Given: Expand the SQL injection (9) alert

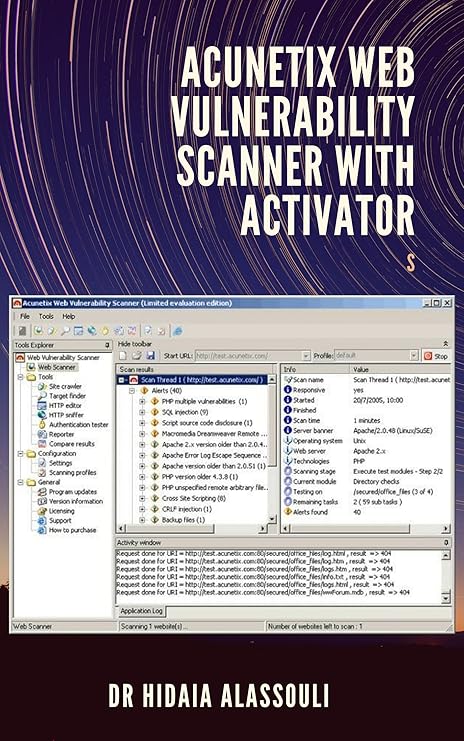Looking at the screenshot, I should [x=142, y=412].
